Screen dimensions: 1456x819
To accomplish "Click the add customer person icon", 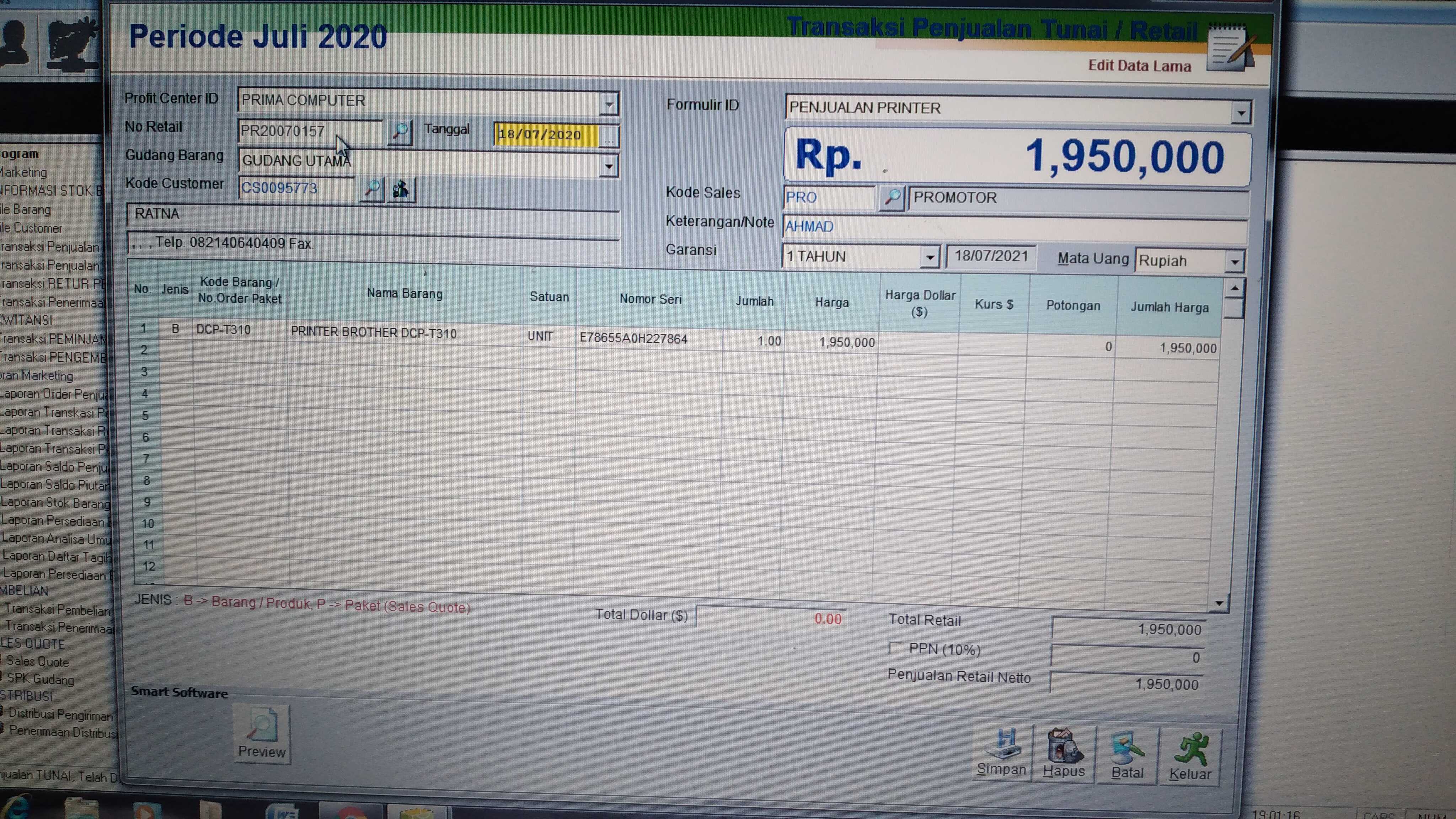I will point(401,189).
